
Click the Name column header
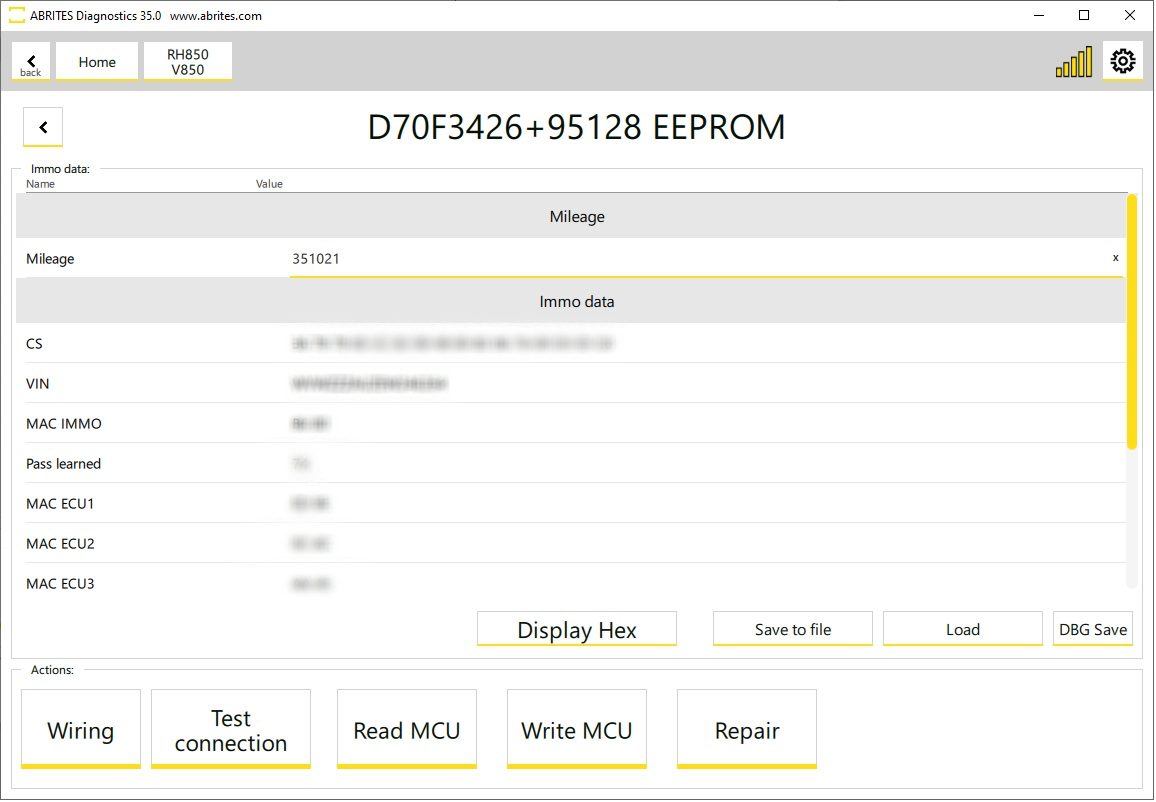coord(41,184)
